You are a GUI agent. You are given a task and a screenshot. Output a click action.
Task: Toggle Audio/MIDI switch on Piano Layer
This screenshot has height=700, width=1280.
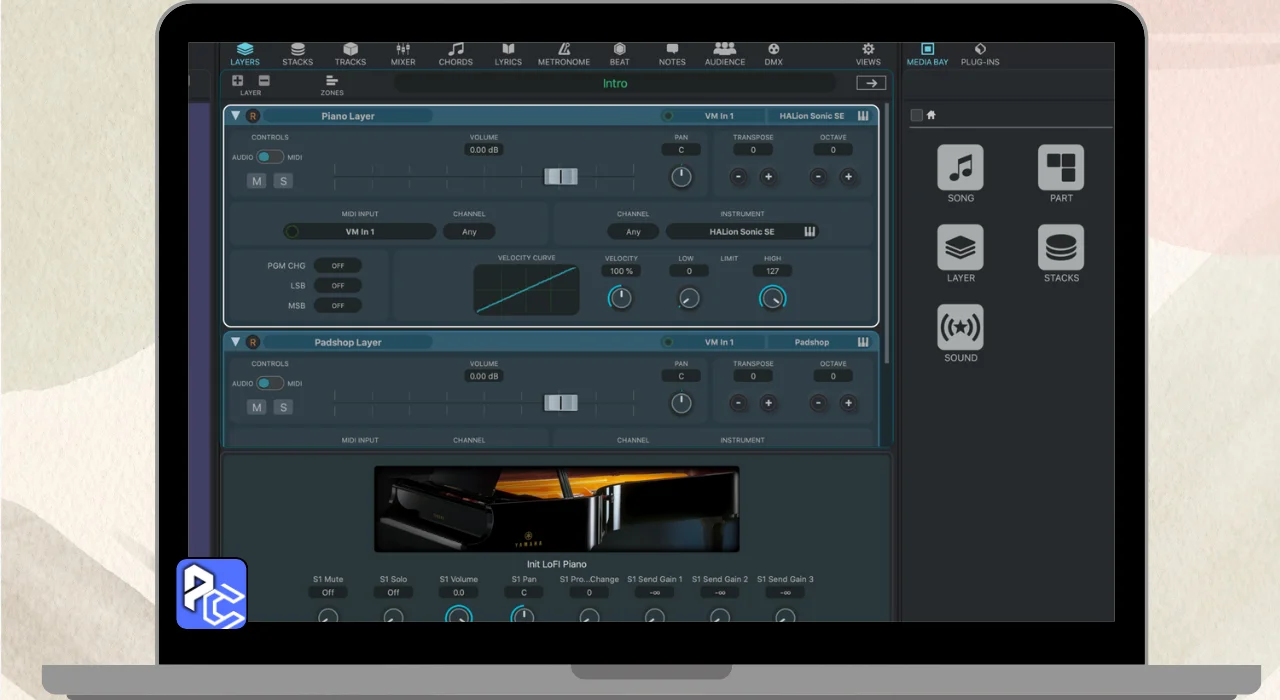pyautogui.click(x=270, y=157)
